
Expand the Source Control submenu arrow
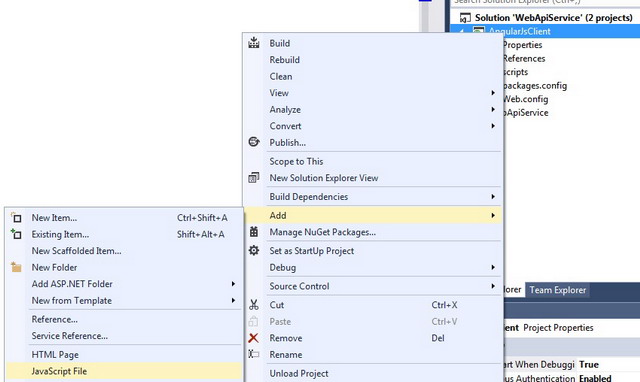(x=493, y=286)
